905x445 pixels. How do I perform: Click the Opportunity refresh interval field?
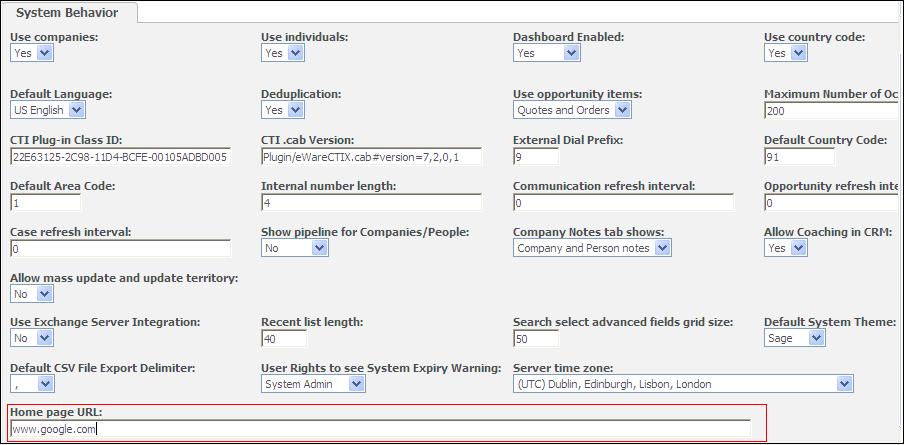pyautogui.click(x=831, y=203)
